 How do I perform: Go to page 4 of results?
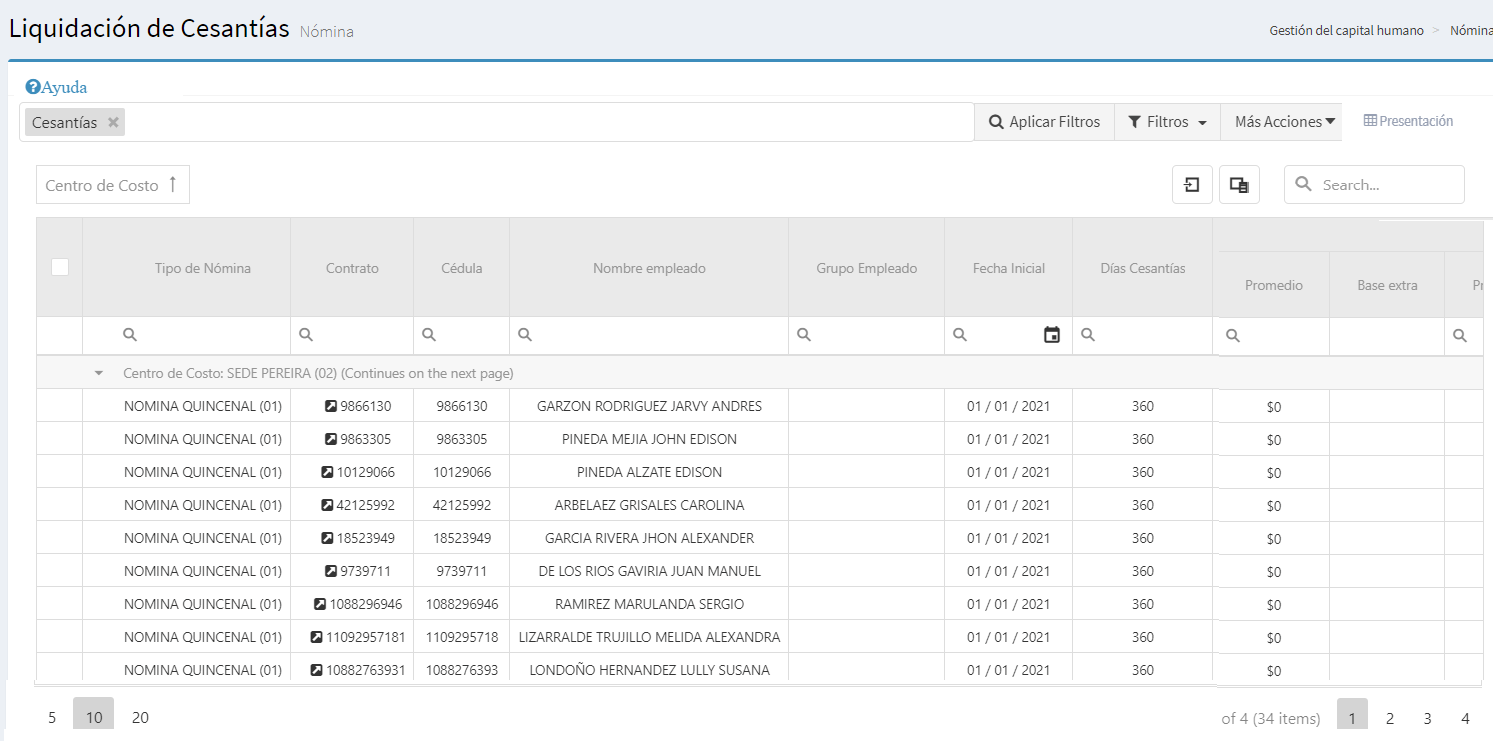[1465, 718]
